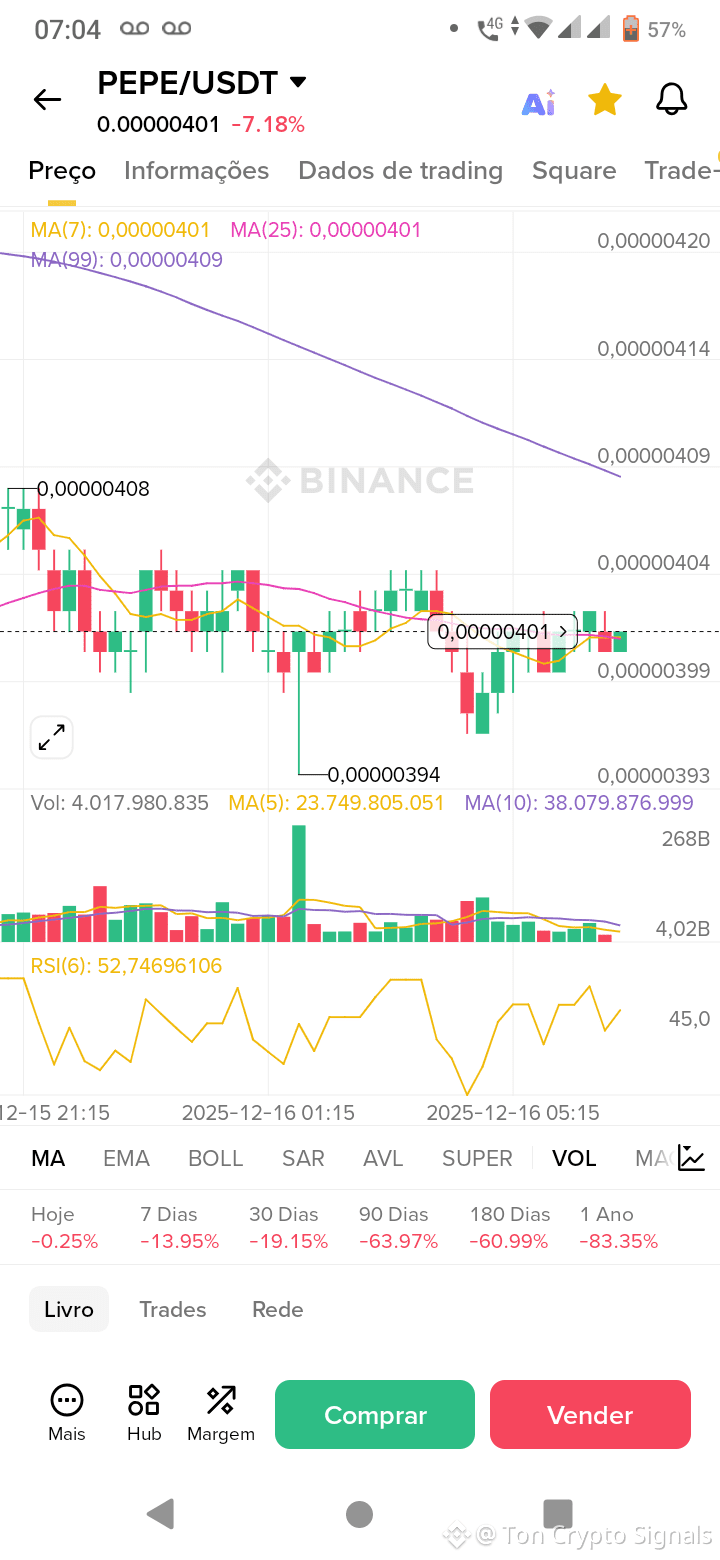Open chart indicator settings icon
Viewport: 720px width, 1560px height.
tap(691, 1158)
